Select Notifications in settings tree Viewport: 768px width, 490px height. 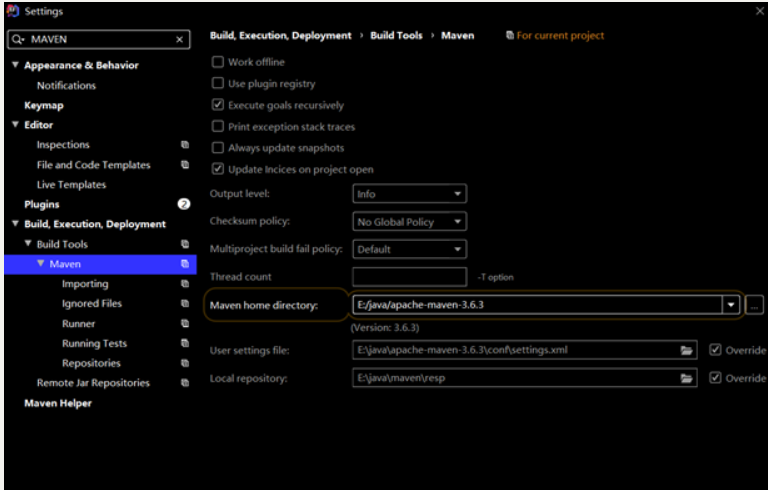tap(66, 85)
